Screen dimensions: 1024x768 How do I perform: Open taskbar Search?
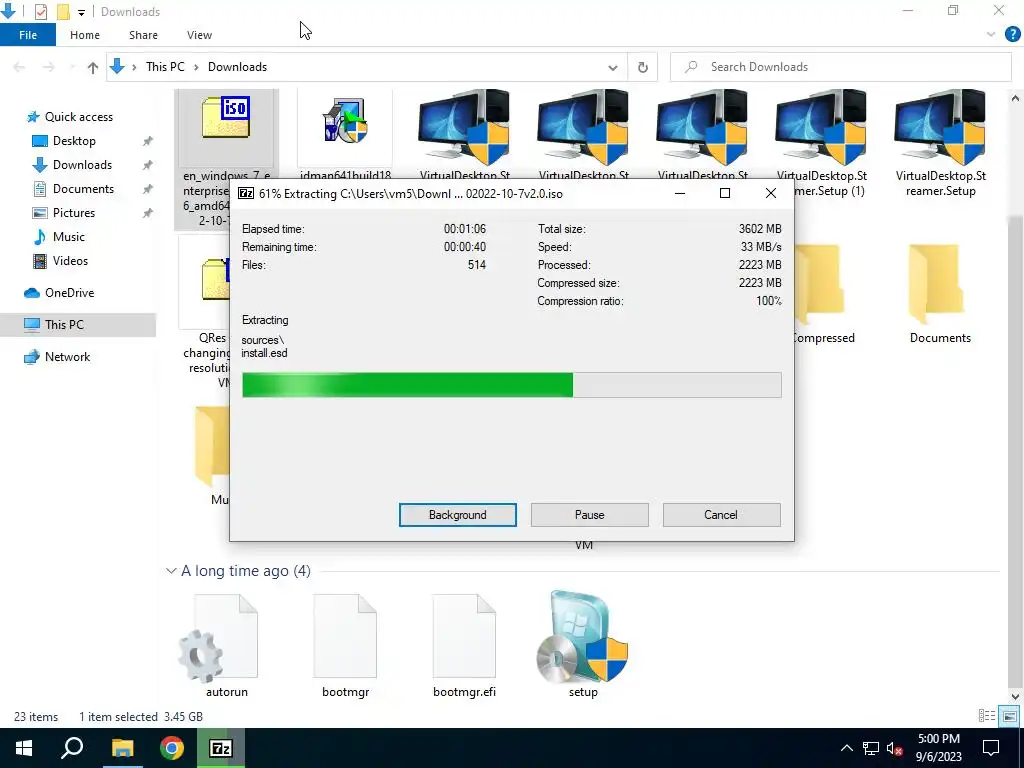pyautogui.click(x=72, y=748)
